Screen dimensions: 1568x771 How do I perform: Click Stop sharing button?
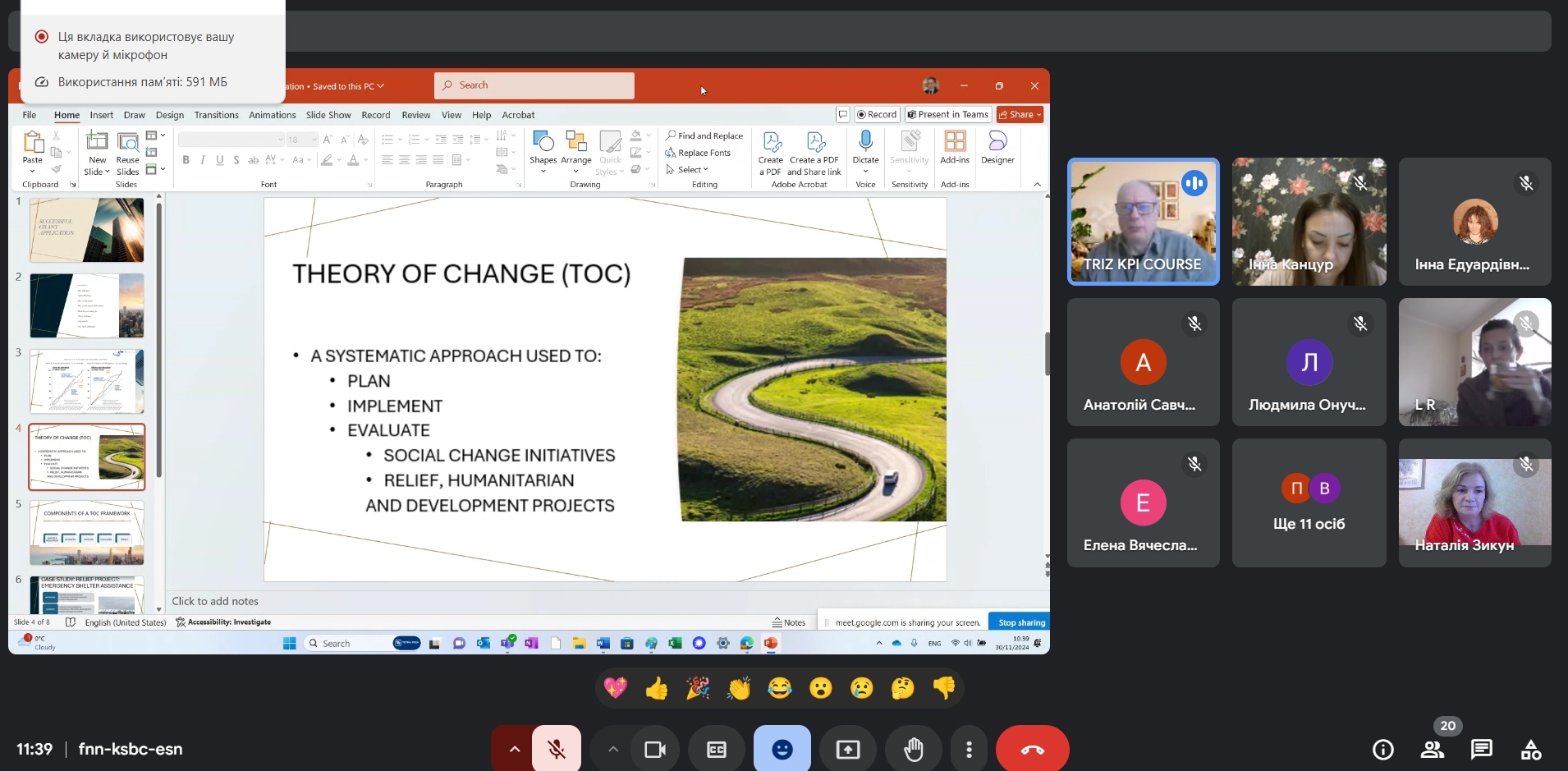tap(1021, 622)
